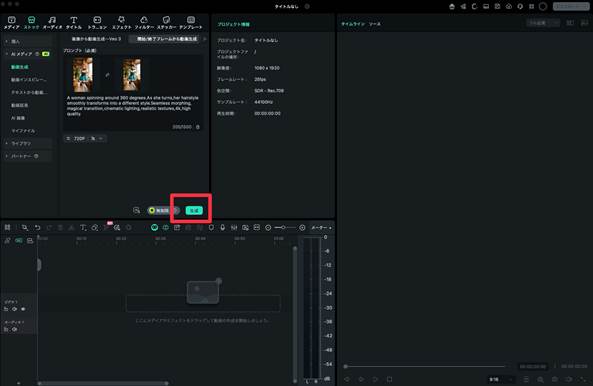Click the media drop zone in timeline
The height and width of the screenshot is (386, 593).
203,303
